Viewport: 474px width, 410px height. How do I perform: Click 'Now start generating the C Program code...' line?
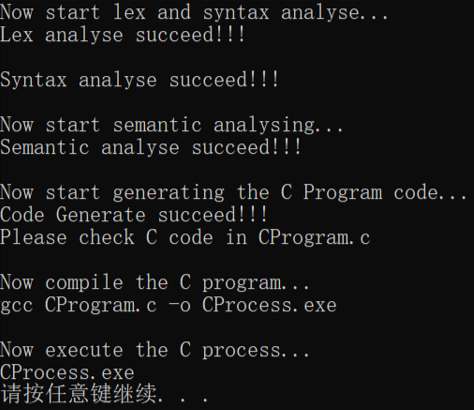[233, 193]
